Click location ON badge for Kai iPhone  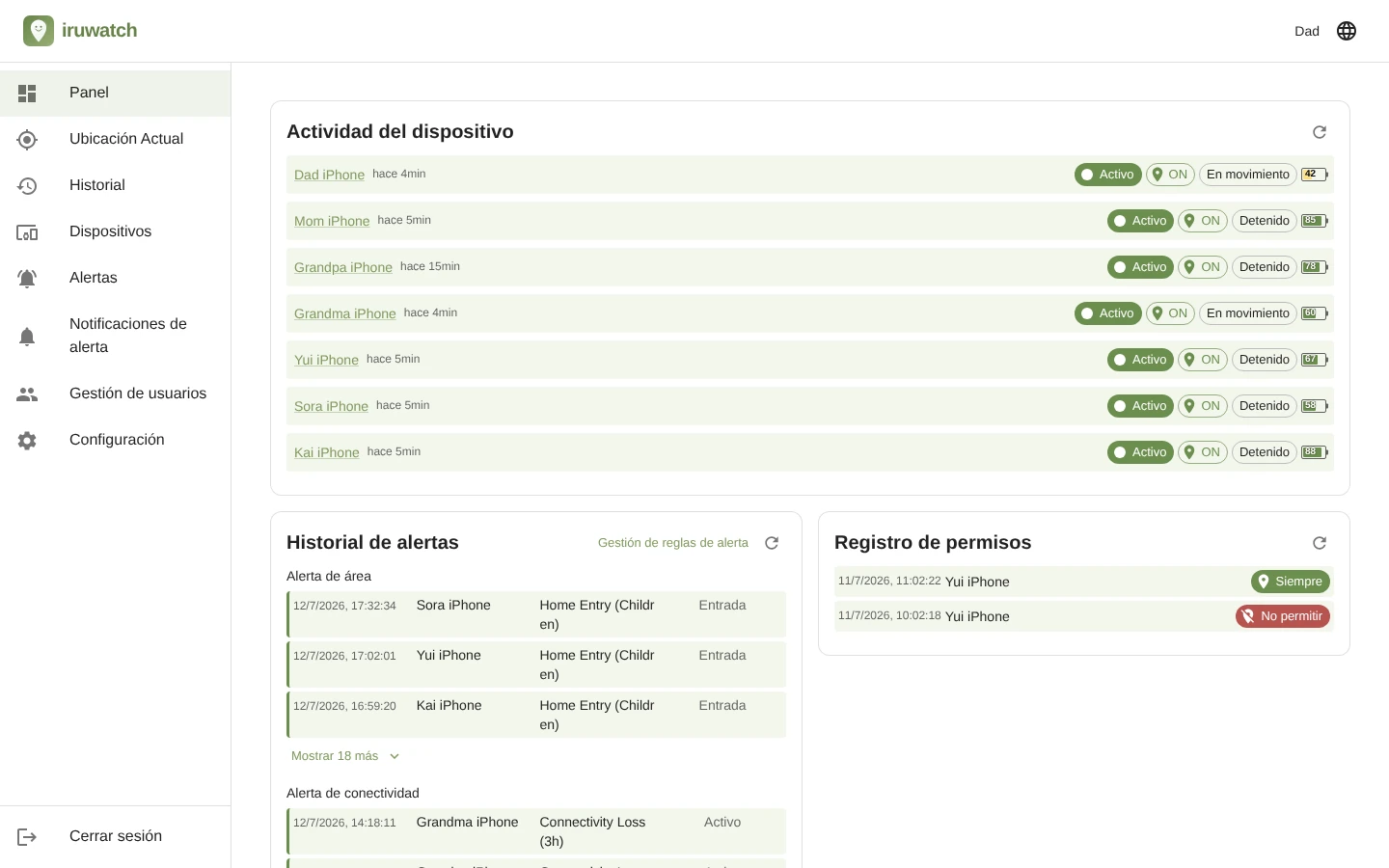pos(1203,452)
